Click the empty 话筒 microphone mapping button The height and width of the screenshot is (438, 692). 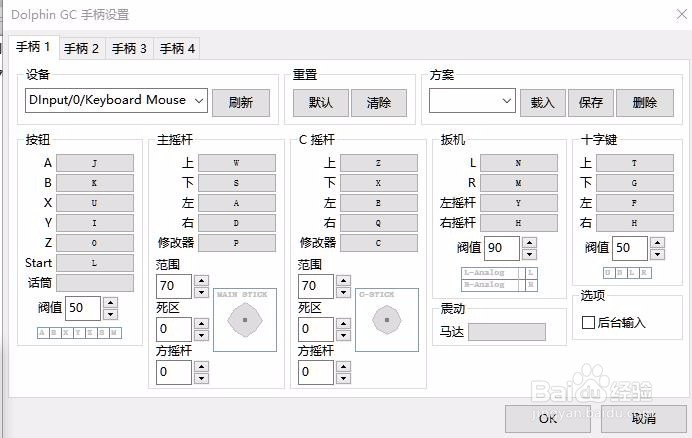pos(94,283)
